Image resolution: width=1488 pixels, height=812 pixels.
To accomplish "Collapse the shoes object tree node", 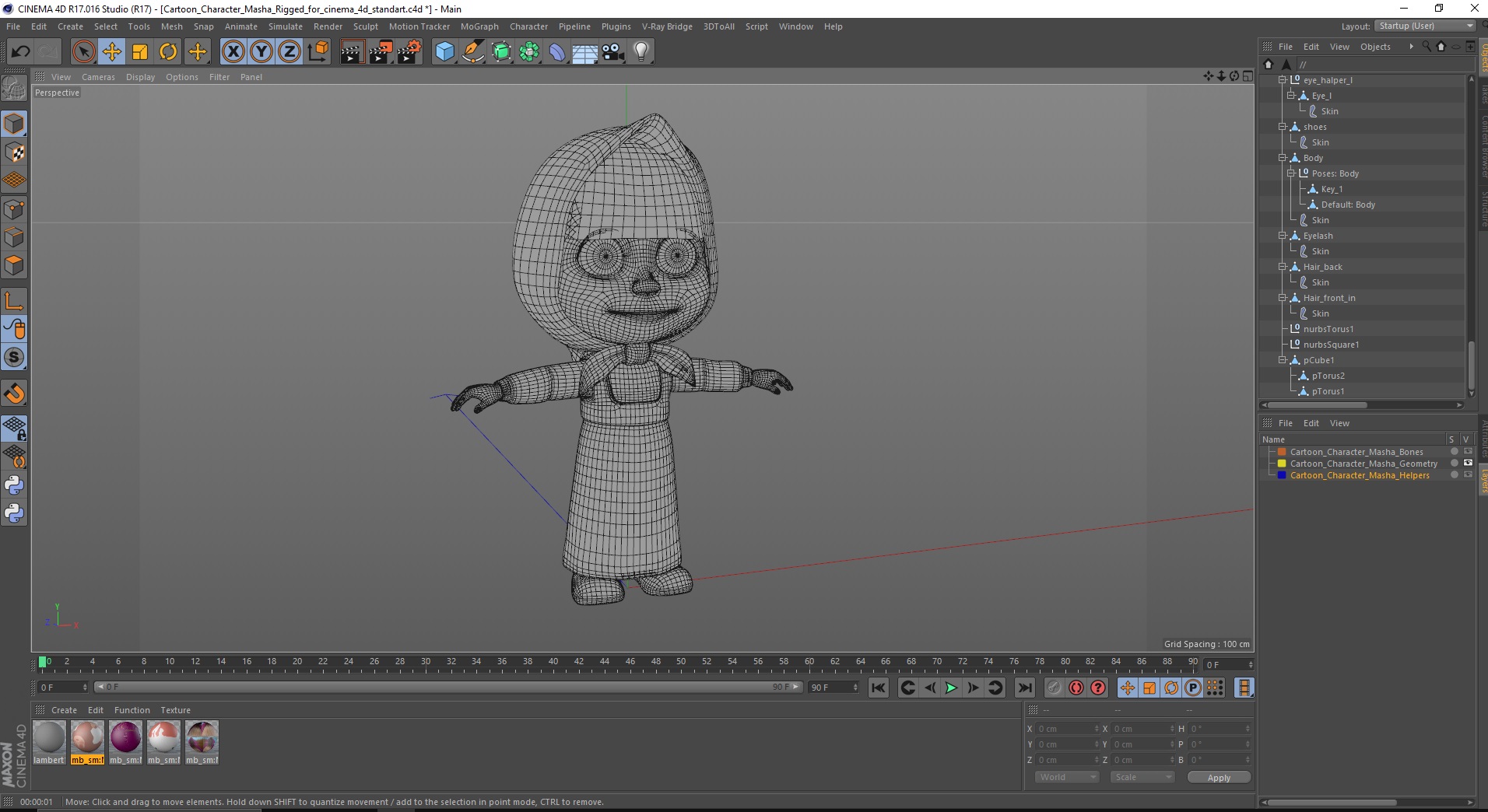I will pos(1282,127).
